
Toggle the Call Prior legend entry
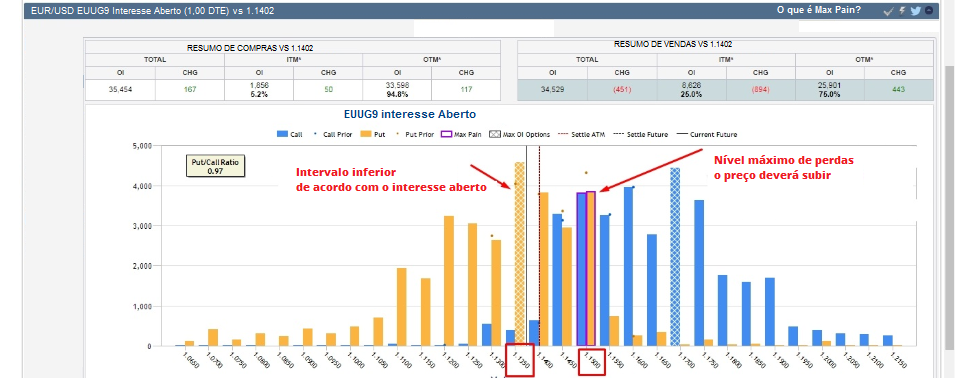[x=334, y=134]
